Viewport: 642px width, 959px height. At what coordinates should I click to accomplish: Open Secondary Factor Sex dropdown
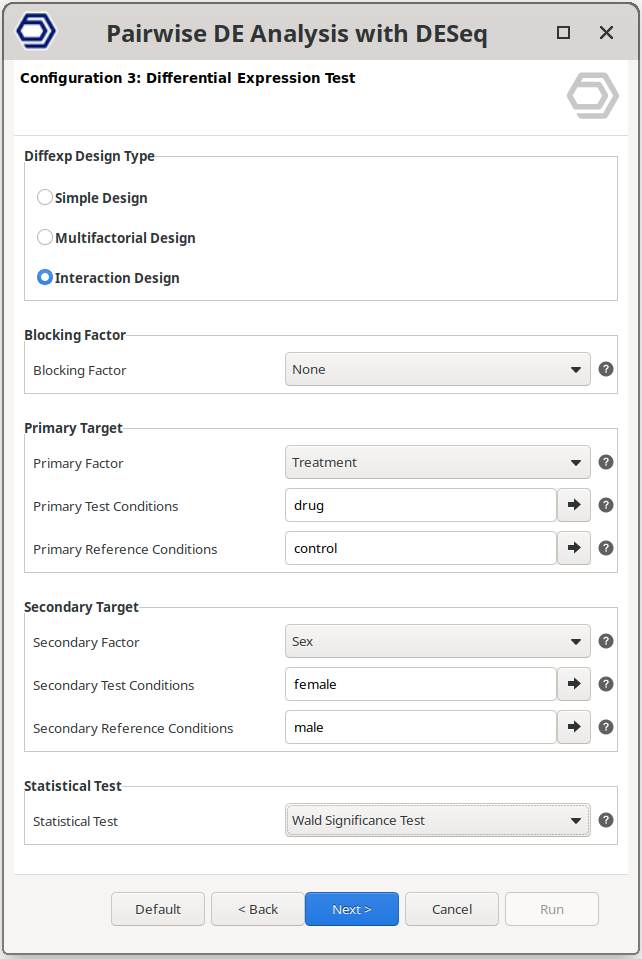click(437, 641)
